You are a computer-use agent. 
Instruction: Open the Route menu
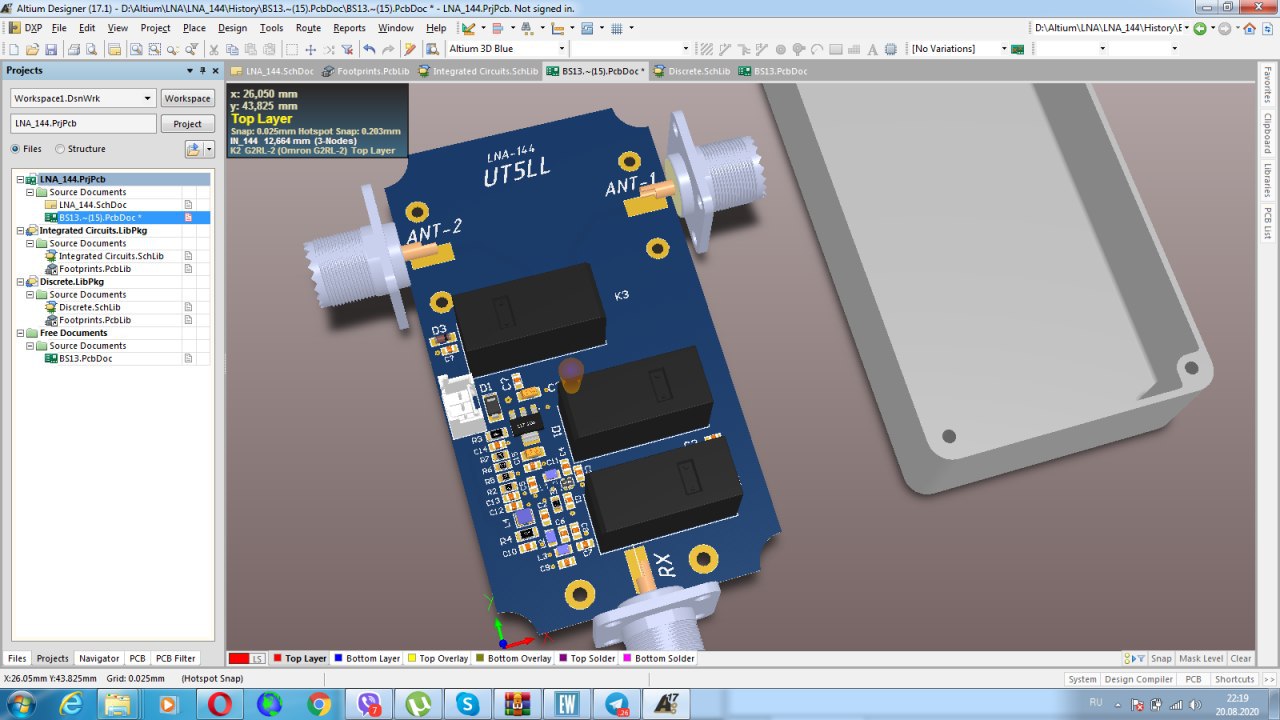point(308,28)
